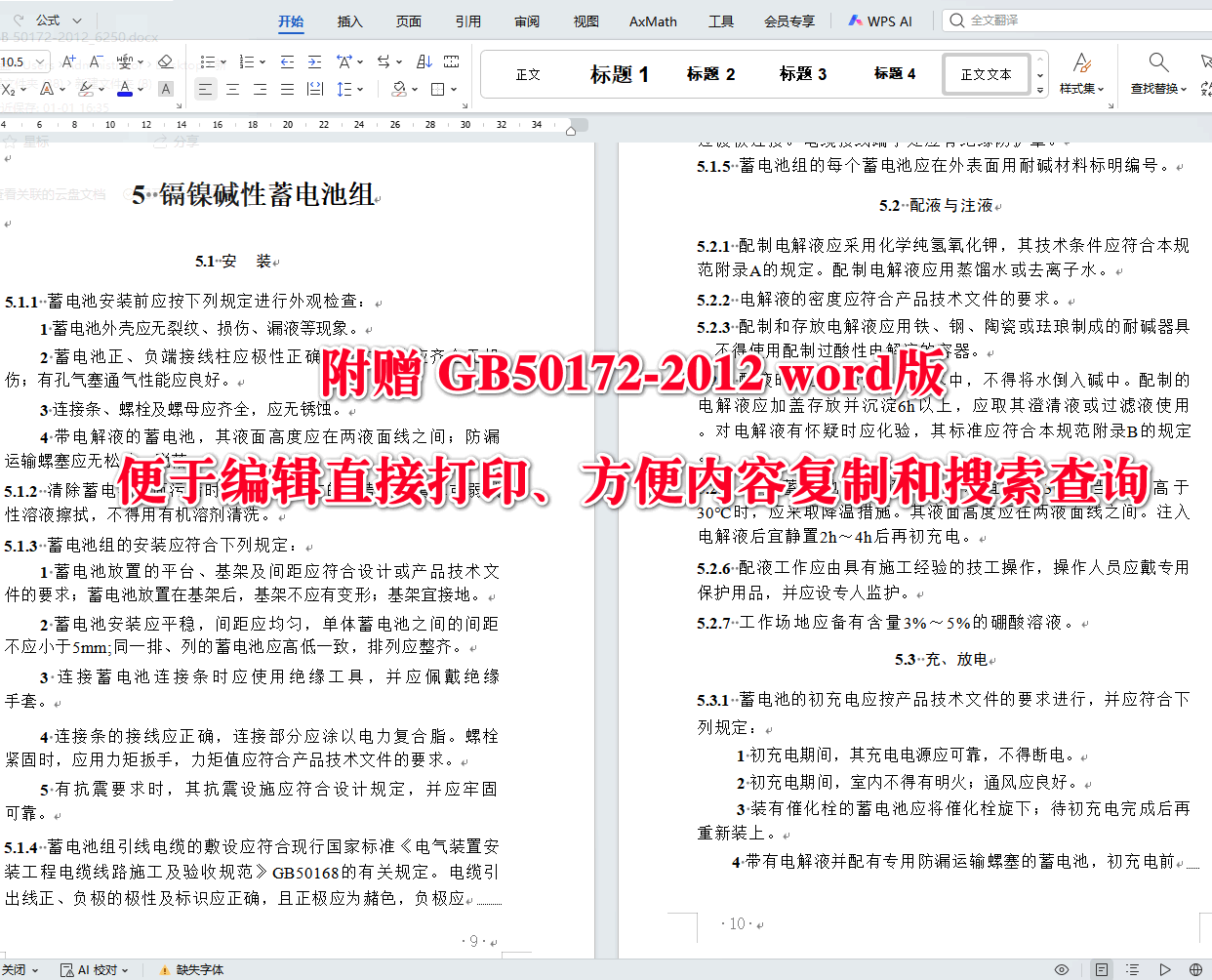This screenshot has width=1212, height=980.
Task: Pick a font color from the color swatch
Action: (x=125, y=90)
